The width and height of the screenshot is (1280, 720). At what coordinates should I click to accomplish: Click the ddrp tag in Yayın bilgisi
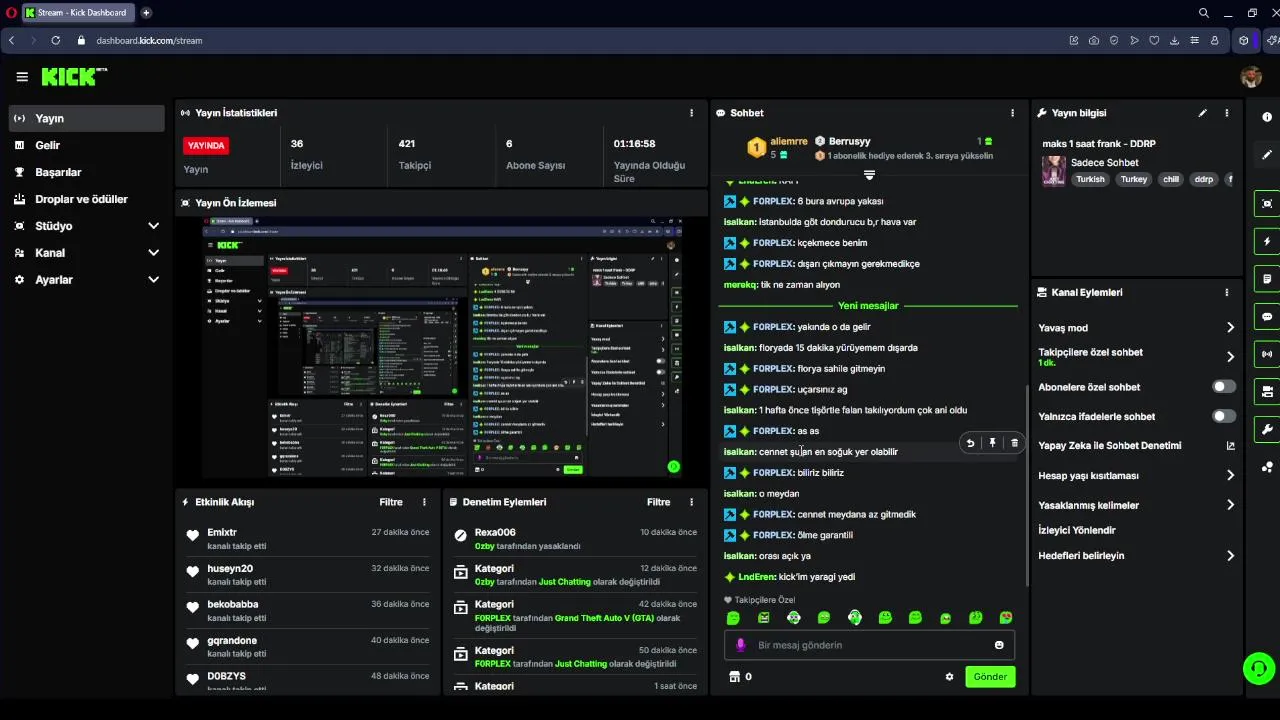[x=1203, y=180]
